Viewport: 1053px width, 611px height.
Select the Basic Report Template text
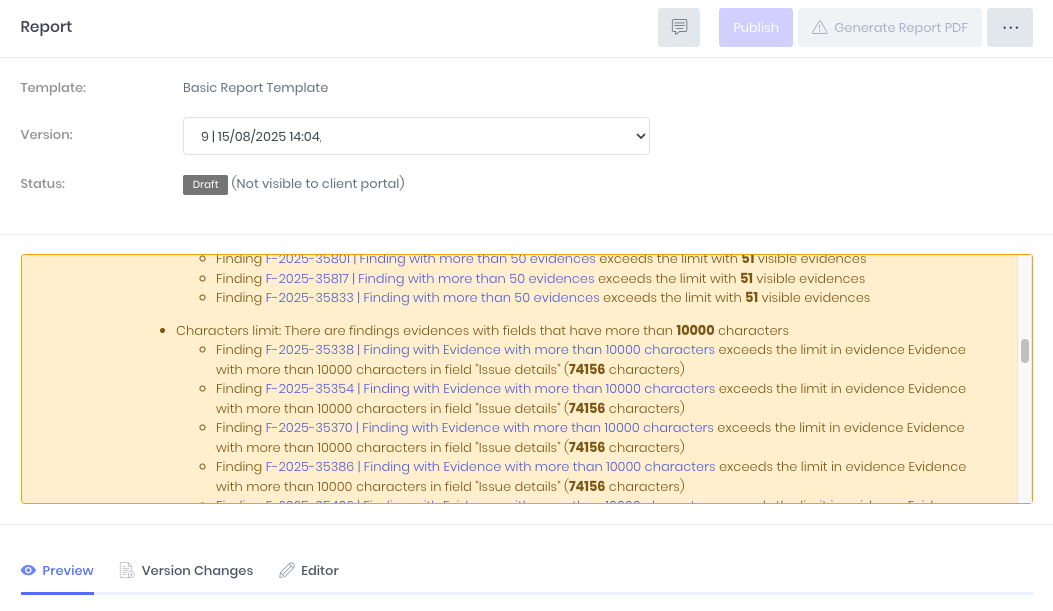pos(255,88)
